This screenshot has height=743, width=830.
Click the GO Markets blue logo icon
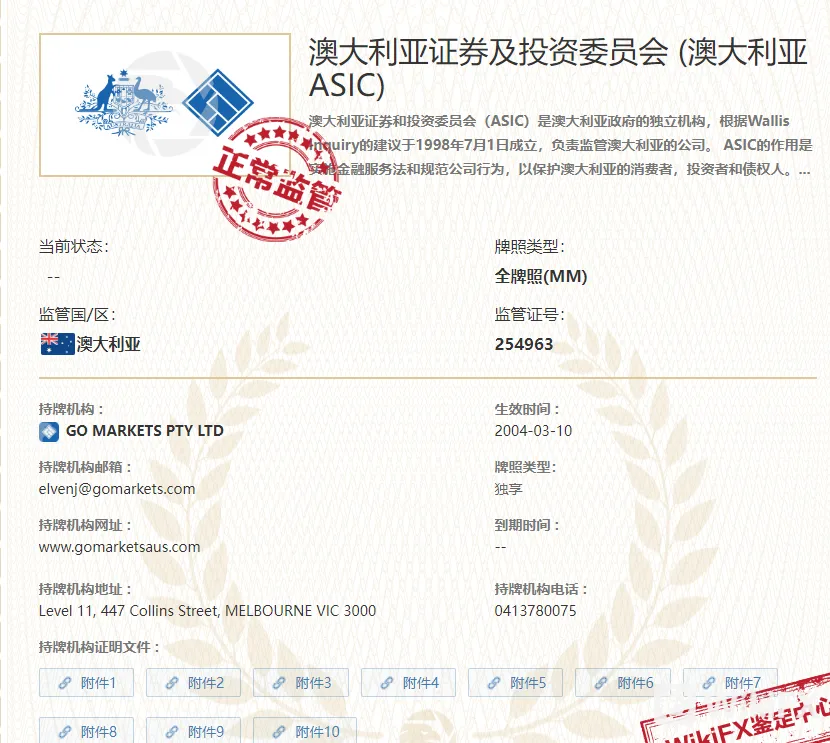pyautogui.click(x=49, y=432)
